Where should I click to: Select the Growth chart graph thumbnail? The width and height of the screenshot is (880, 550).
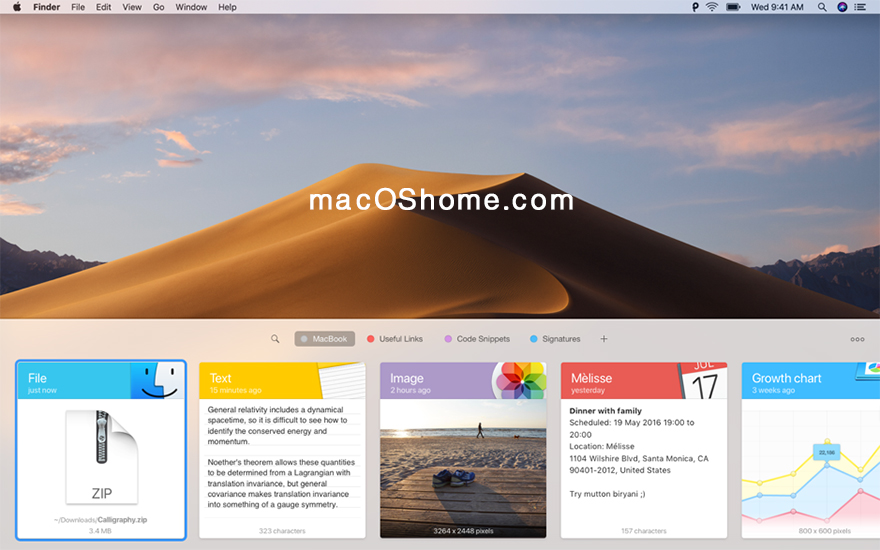811,469
